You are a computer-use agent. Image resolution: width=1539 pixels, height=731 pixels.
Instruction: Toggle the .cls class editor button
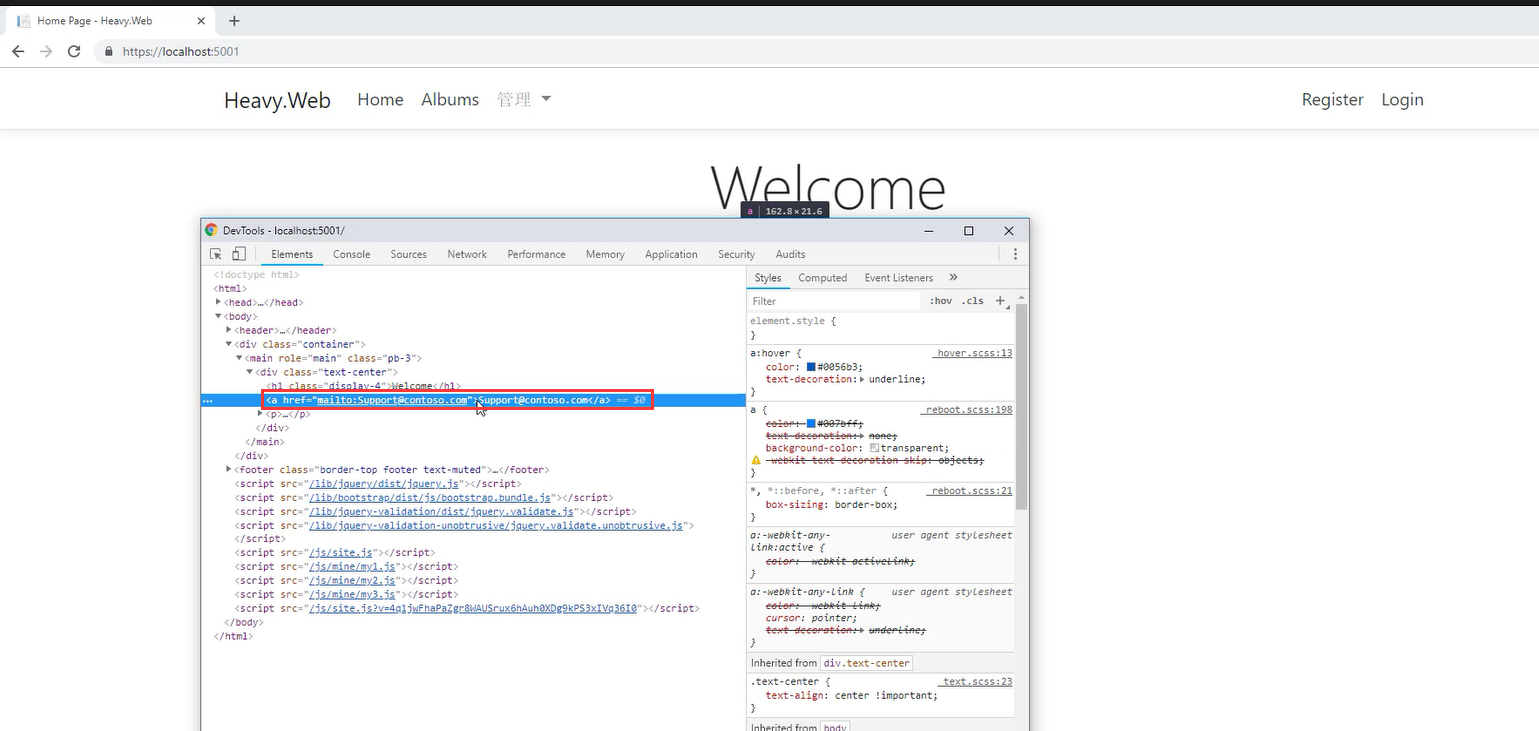(972, 301)
